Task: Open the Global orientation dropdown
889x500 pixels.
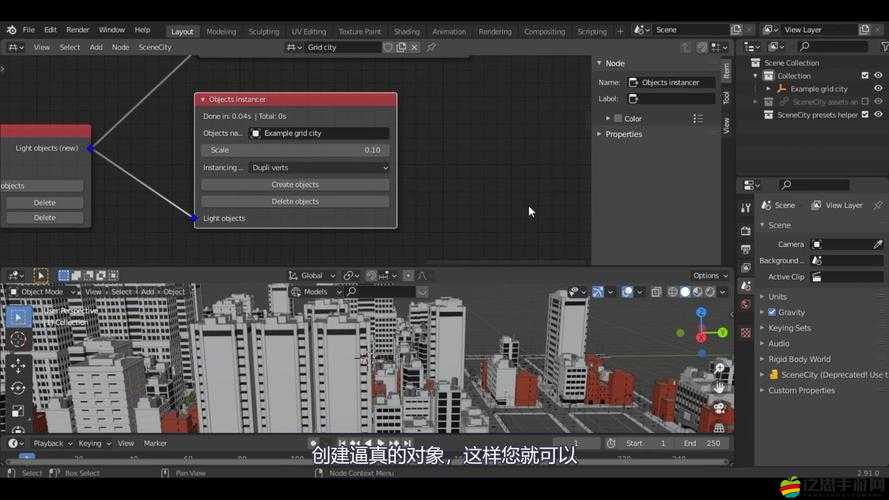Action: click(312, 276)
